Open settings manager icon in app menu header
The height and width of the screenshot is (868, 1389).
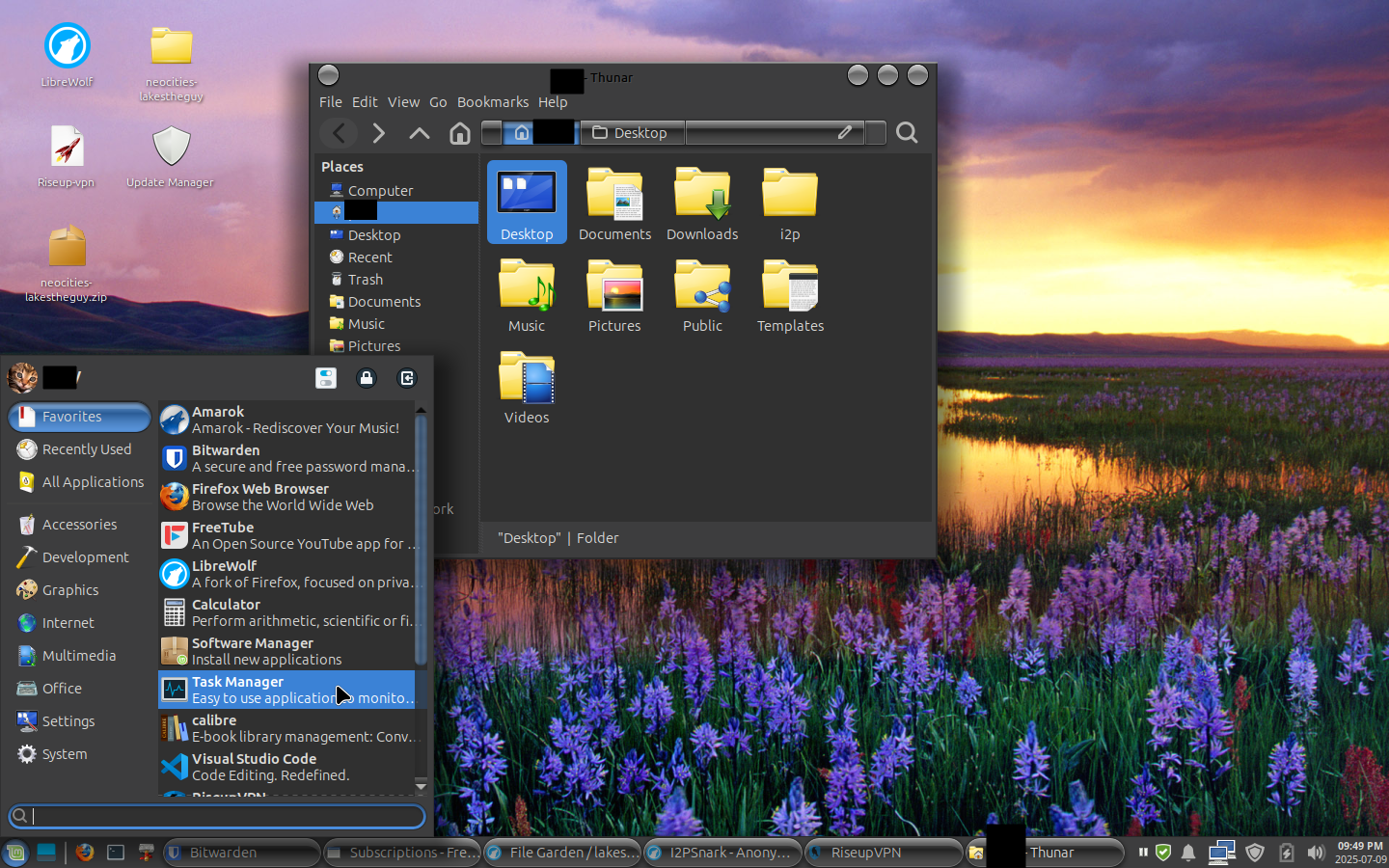point(326,378)
